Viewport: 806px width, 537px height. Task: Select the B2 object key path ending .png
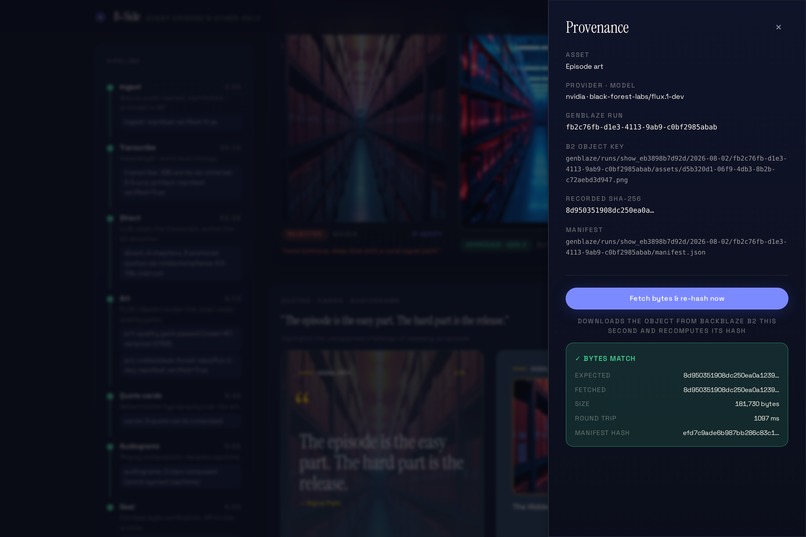pos(676,169)
